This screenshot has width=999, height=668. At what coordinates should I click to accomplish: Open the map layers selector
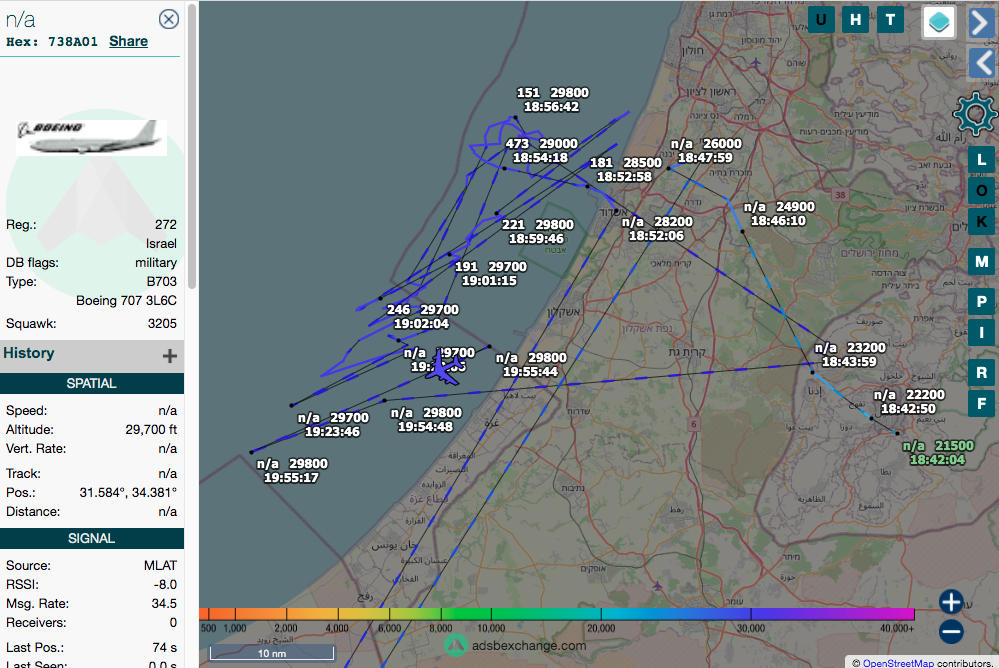939,22
